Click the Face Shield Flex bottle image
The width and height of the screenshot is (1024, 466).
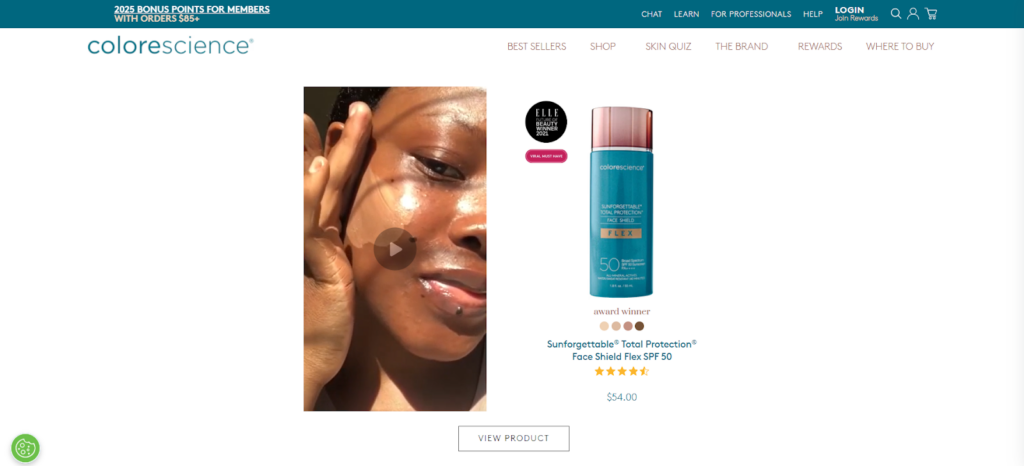pyautogui.click(x=621, y=202)
